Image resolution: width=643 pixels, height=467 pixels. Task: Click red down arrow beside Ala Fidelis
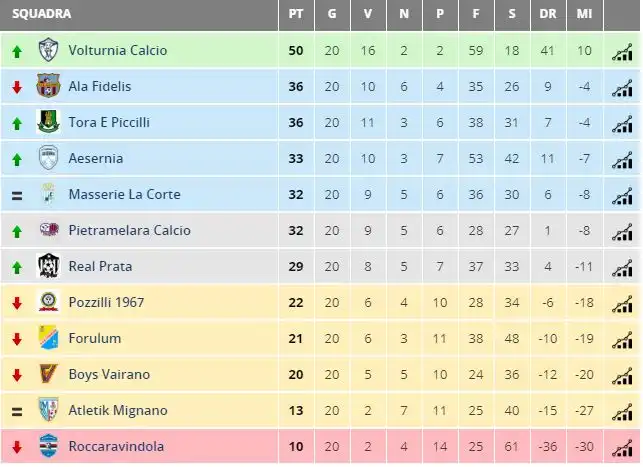click(17, 87)
